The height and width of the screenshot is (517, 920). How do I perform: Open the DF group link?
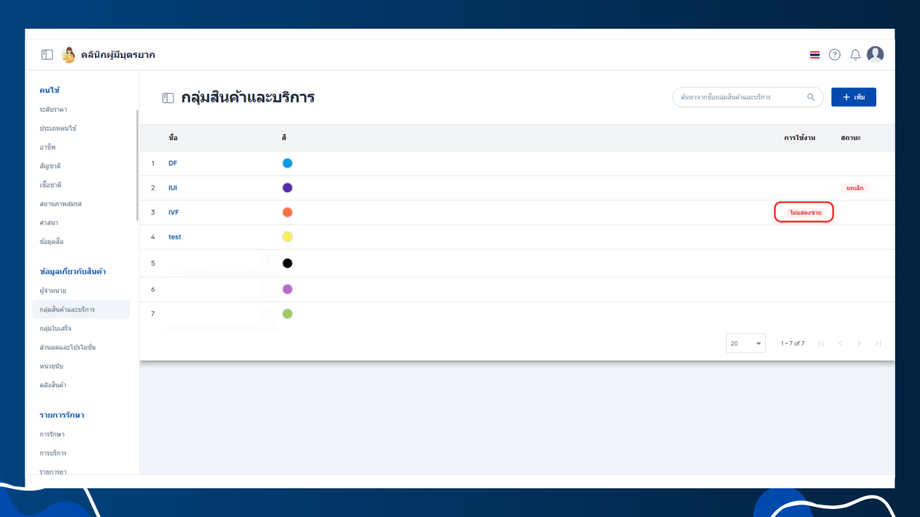click(172, 163)
